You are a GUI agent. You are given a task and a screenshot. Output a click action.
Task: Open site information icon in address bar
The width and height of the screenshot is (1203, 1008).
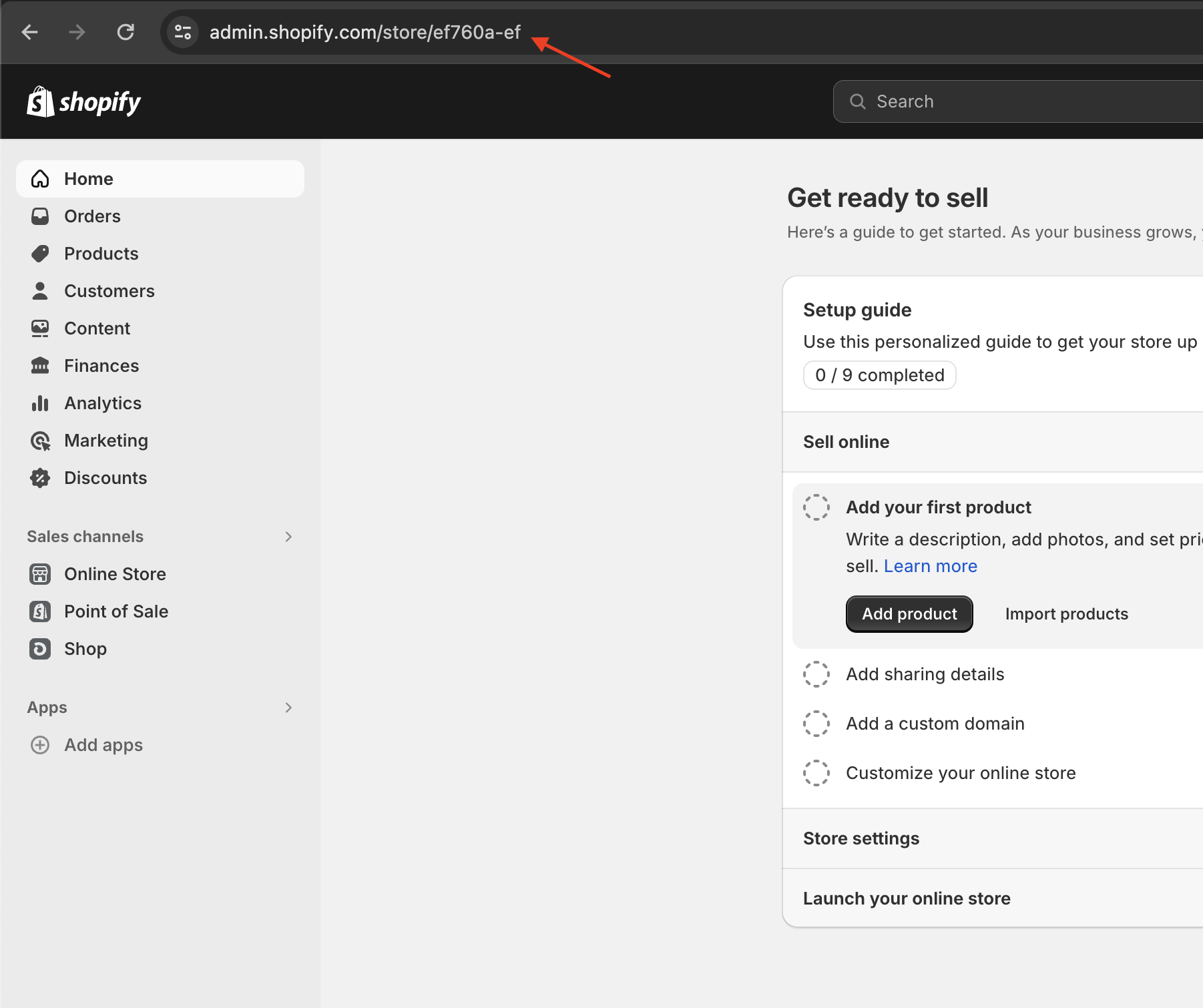point(182,32)
